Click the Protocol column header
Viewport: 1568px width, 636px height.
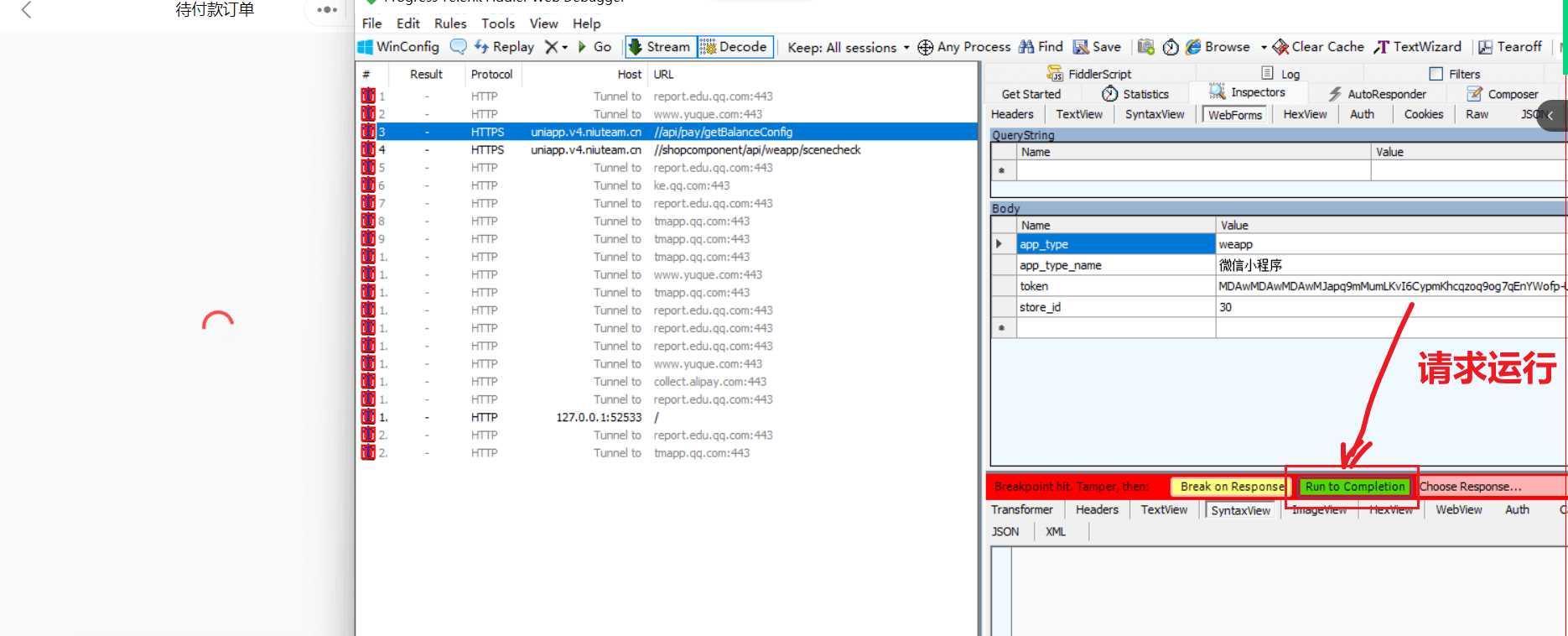click(491, 74)
